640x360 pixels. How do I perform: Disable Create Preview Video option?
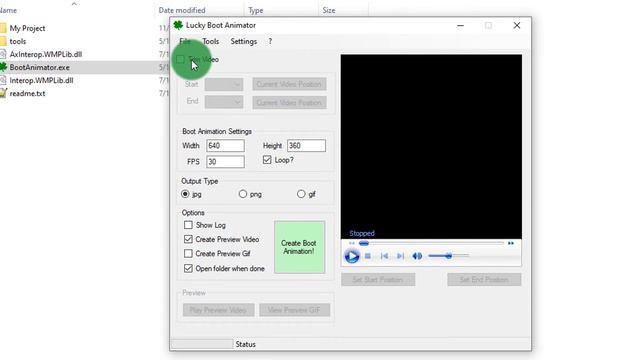tap(188, 239)
